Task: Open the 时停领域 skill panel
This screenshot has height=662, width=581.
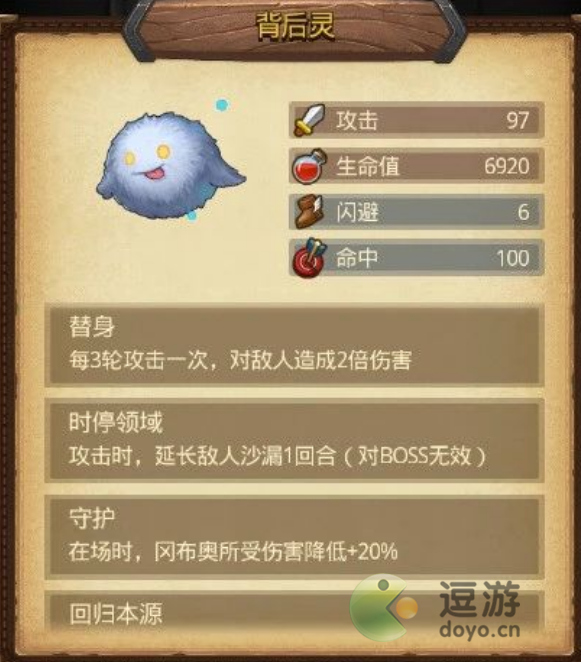Action: [294, 441]
